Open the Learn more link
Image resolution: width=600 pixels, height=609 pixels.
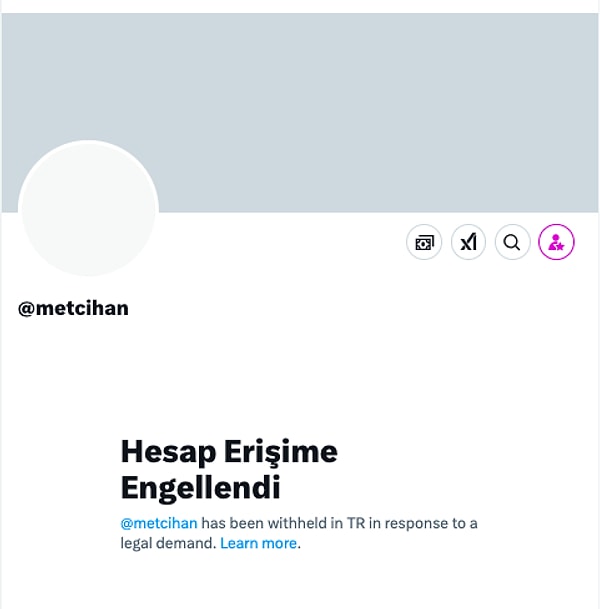(x=258, y=543)
